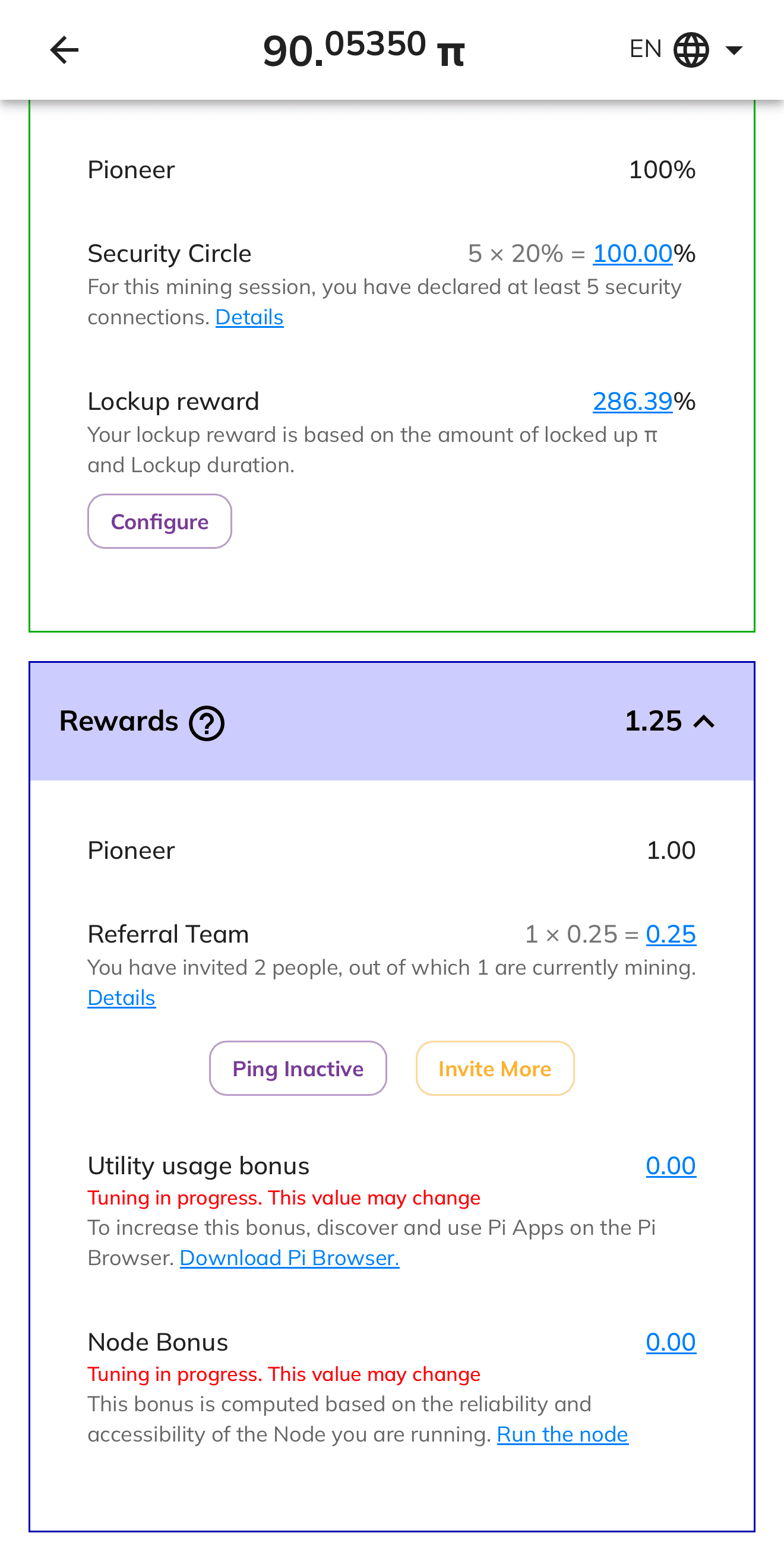Click the back arrow at top left
The height and width of the screenshot is (1552, 784).
coord(64,50)
